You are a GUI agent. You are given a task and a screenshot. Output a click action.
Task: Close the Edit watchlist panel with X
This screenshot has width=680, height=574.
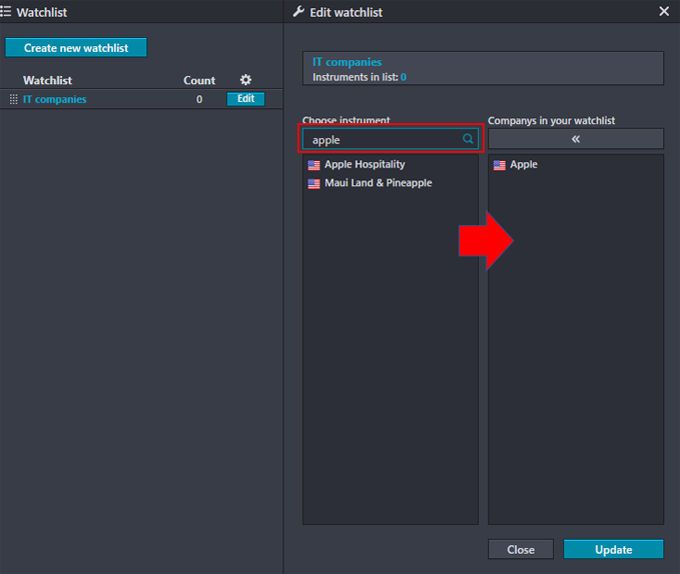[664, 11]
